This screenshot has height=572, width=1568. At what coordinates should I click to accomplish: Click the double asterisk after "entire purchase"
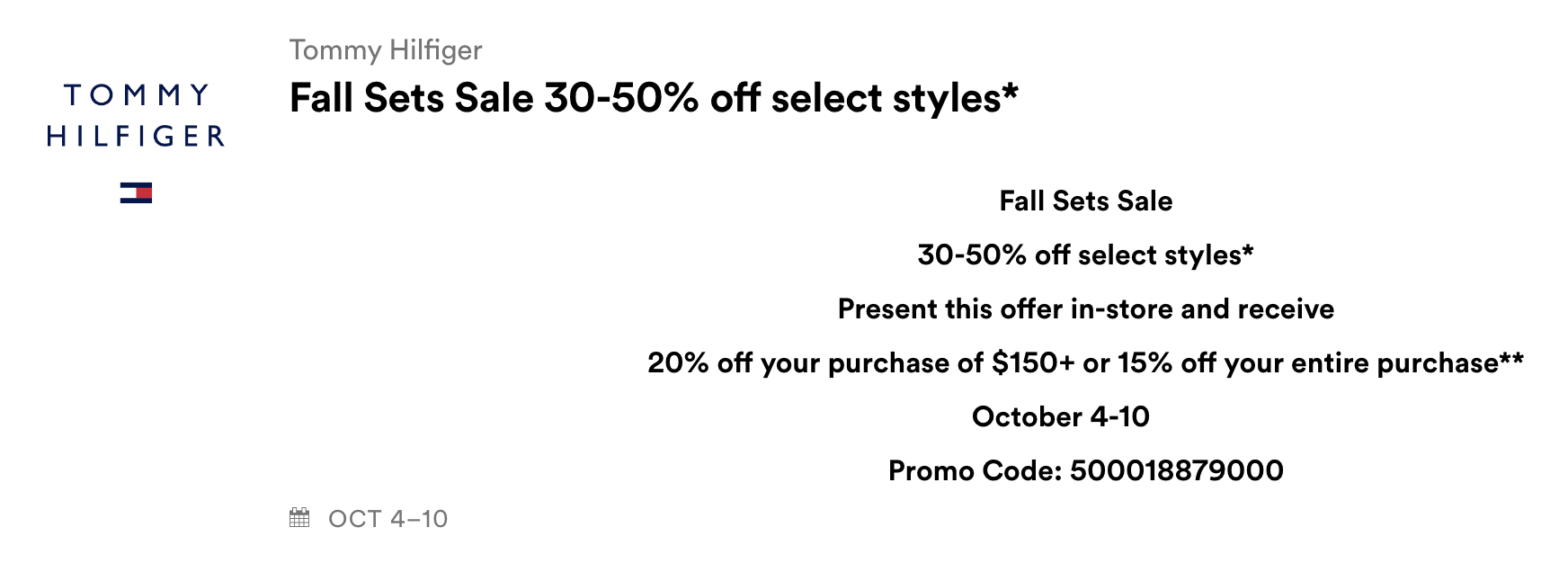[1511, 358]
